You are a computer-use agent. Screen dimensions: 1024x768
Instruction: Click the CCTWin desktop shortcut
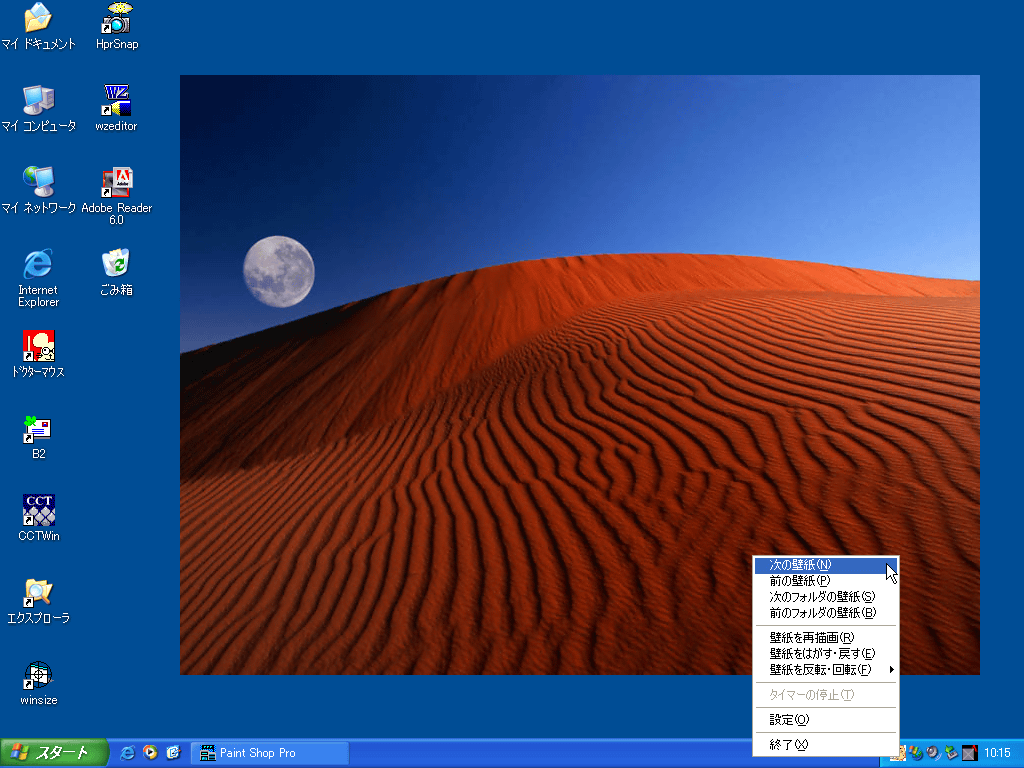pyautogui.click(x=39, y=519)
